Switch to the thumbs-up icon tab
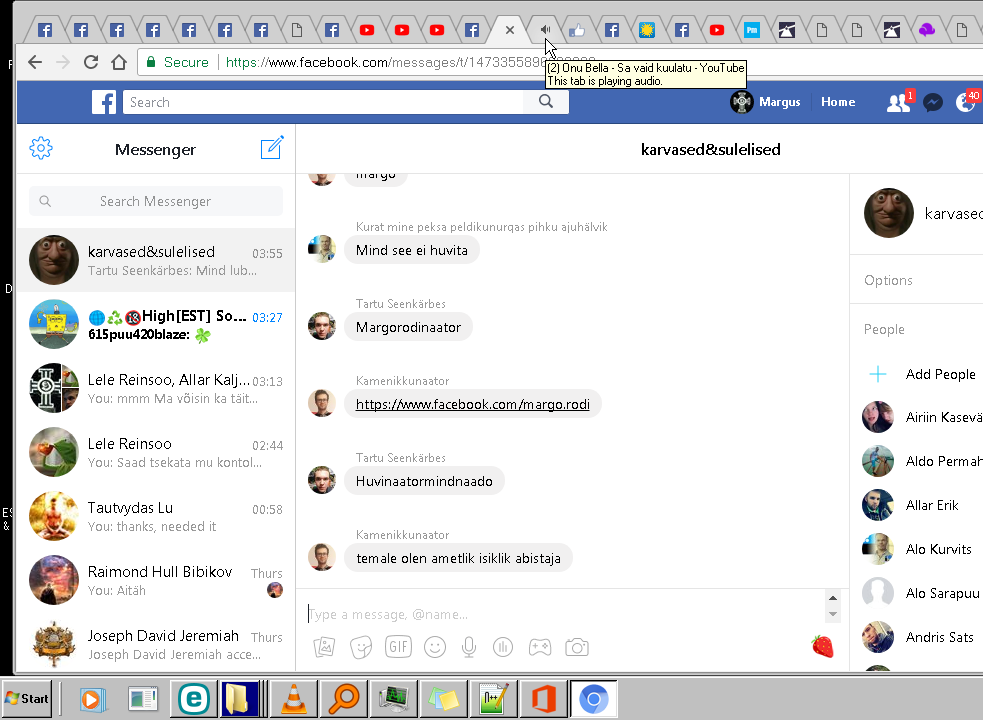The image size is (983, 720). pos(577,29)
